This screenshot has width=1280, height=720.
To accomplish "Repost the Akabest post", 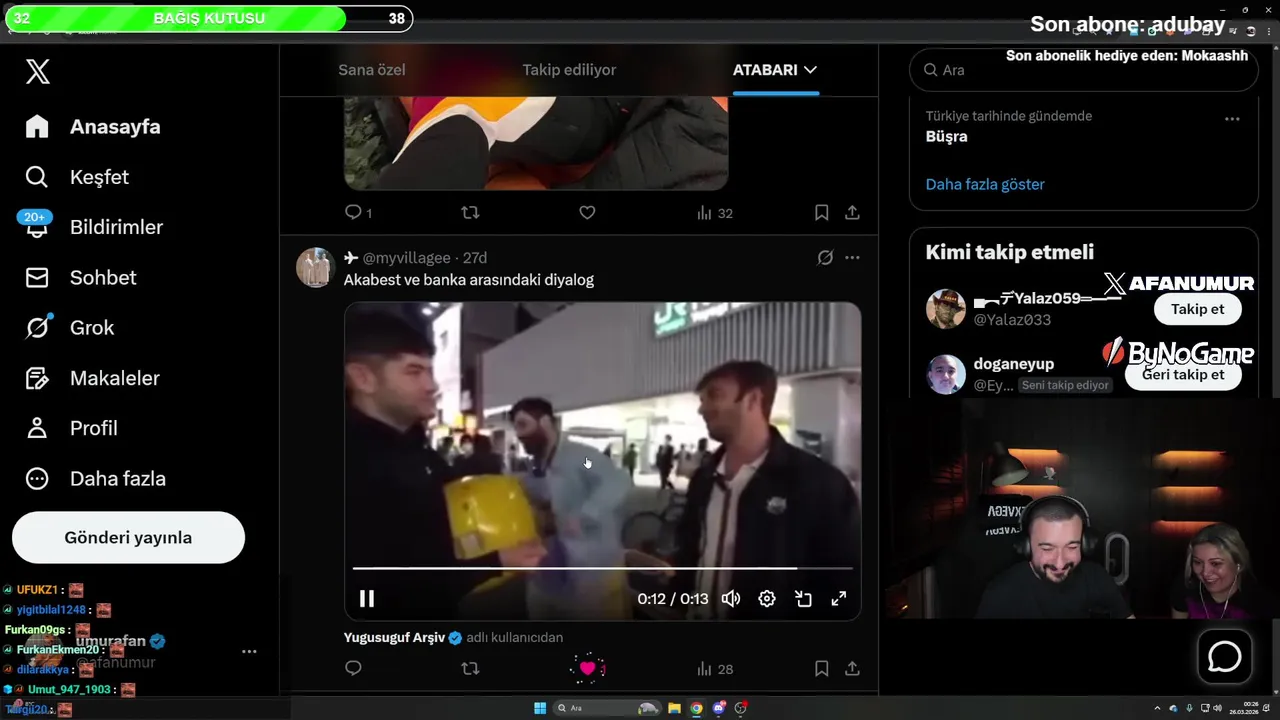I will tap(470, 668).
